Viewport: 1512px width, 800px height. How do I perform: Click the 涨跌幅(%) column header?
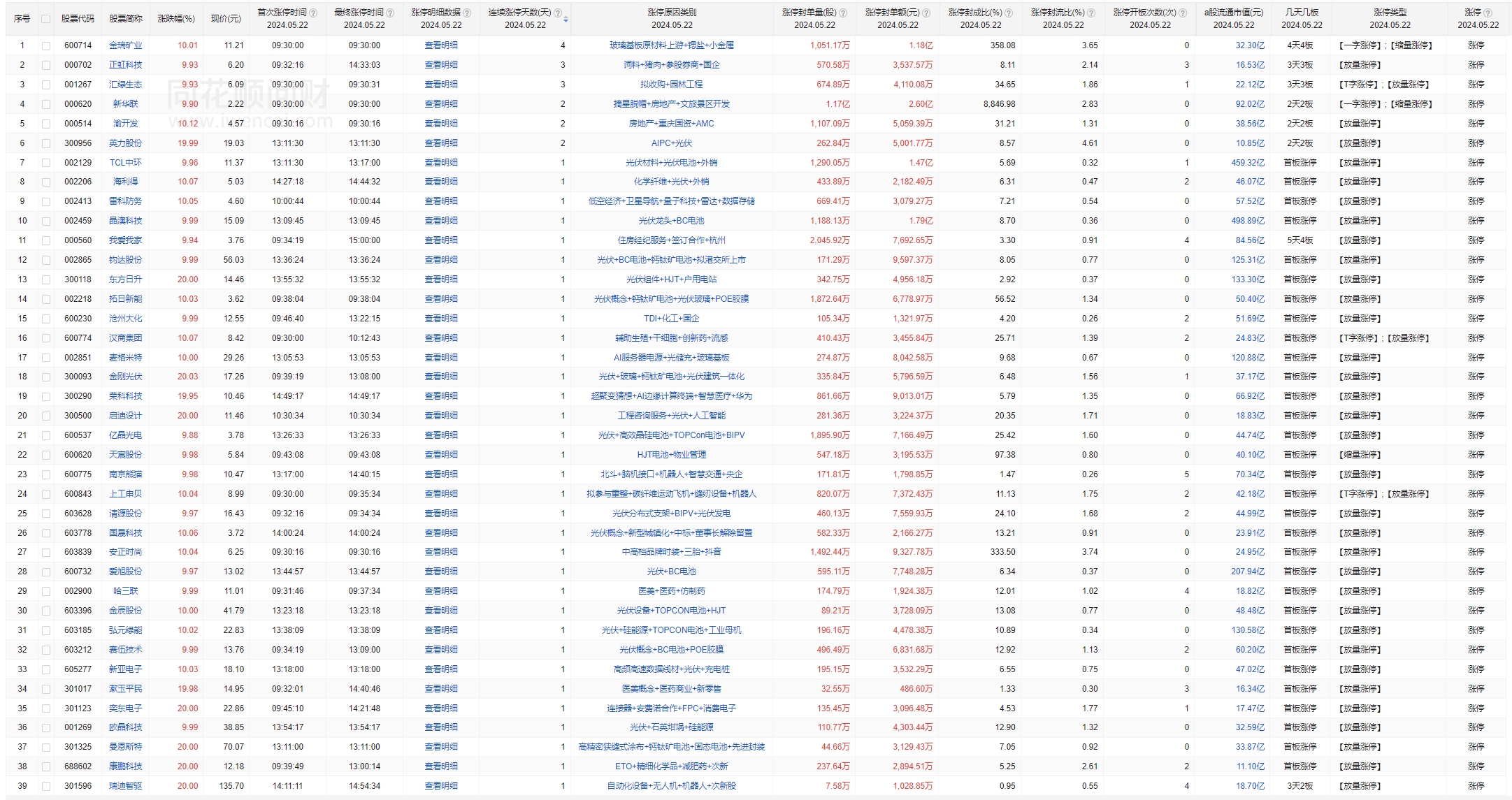(x=176, y=19)
